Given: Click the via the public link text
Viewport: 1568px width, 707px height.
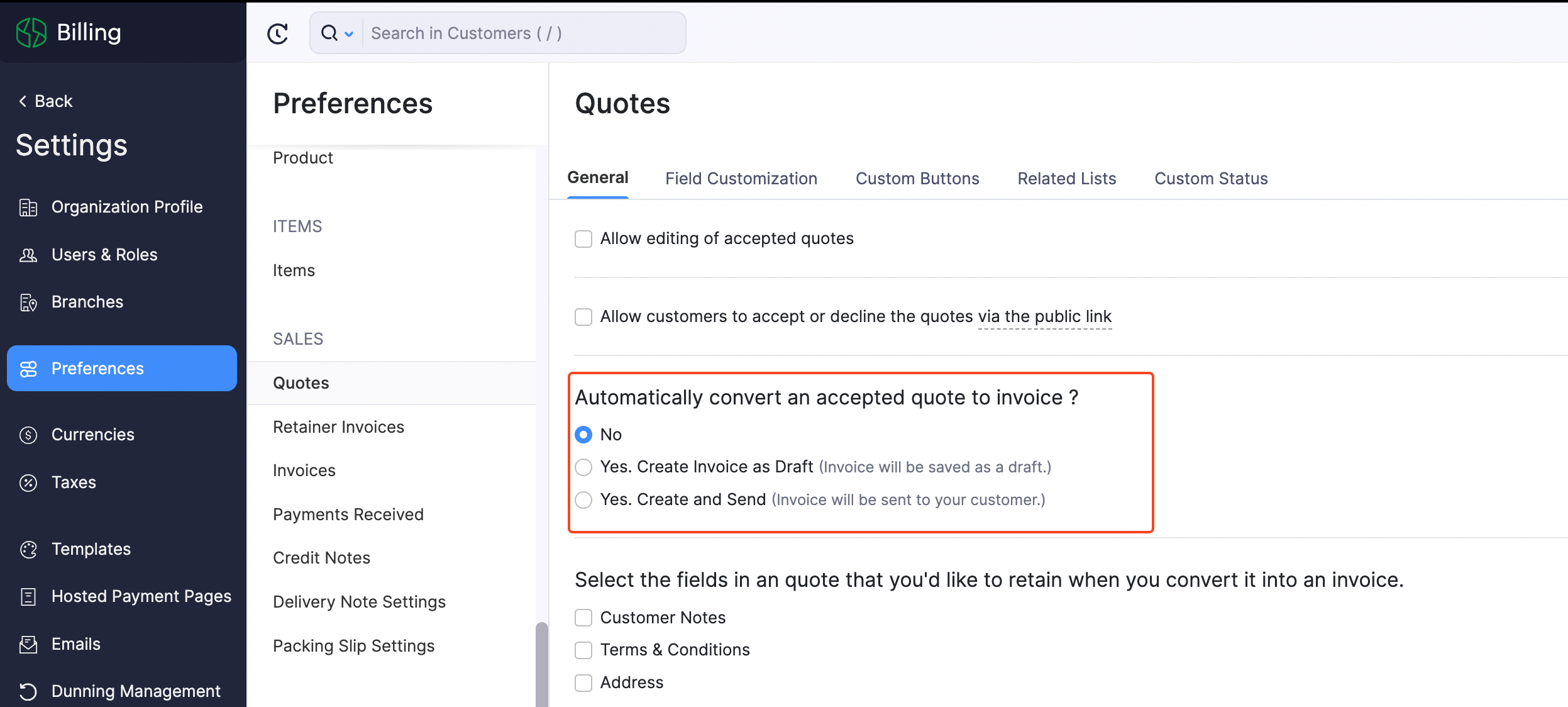Looking at the screenshot, I should tap(1044, 316).
